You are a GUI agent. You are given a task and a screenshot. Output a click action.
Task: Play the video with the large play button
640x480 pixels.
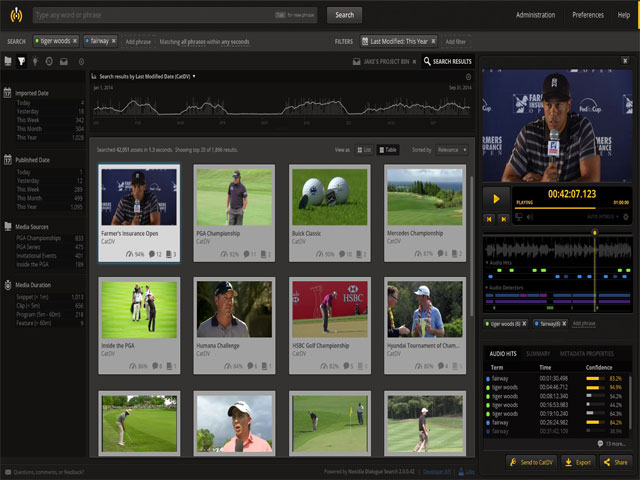point(496,199)
